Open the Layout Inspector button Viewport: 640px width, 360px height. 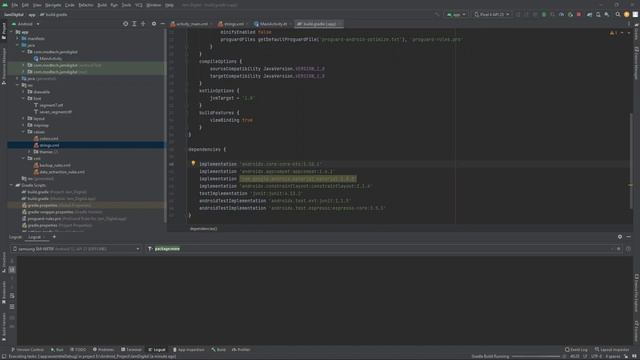click(612, 350)
